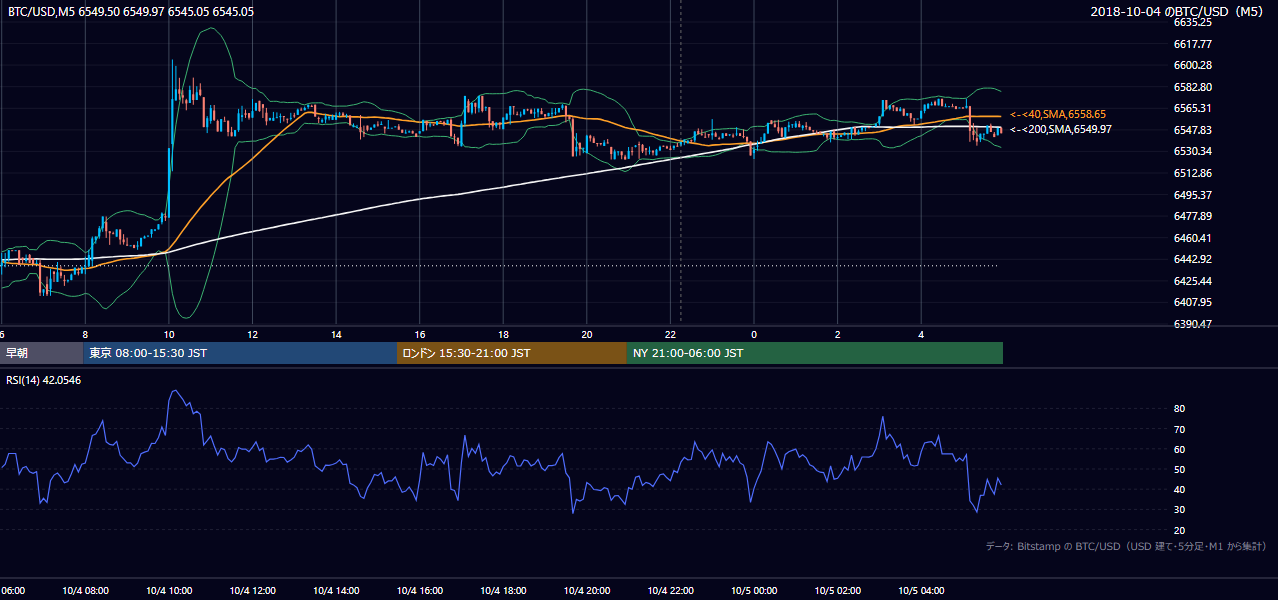1278x600 pixels.
Task: Click the 10/5 04:00 time label
Action: pyautogui.click(x=921, y=591)
